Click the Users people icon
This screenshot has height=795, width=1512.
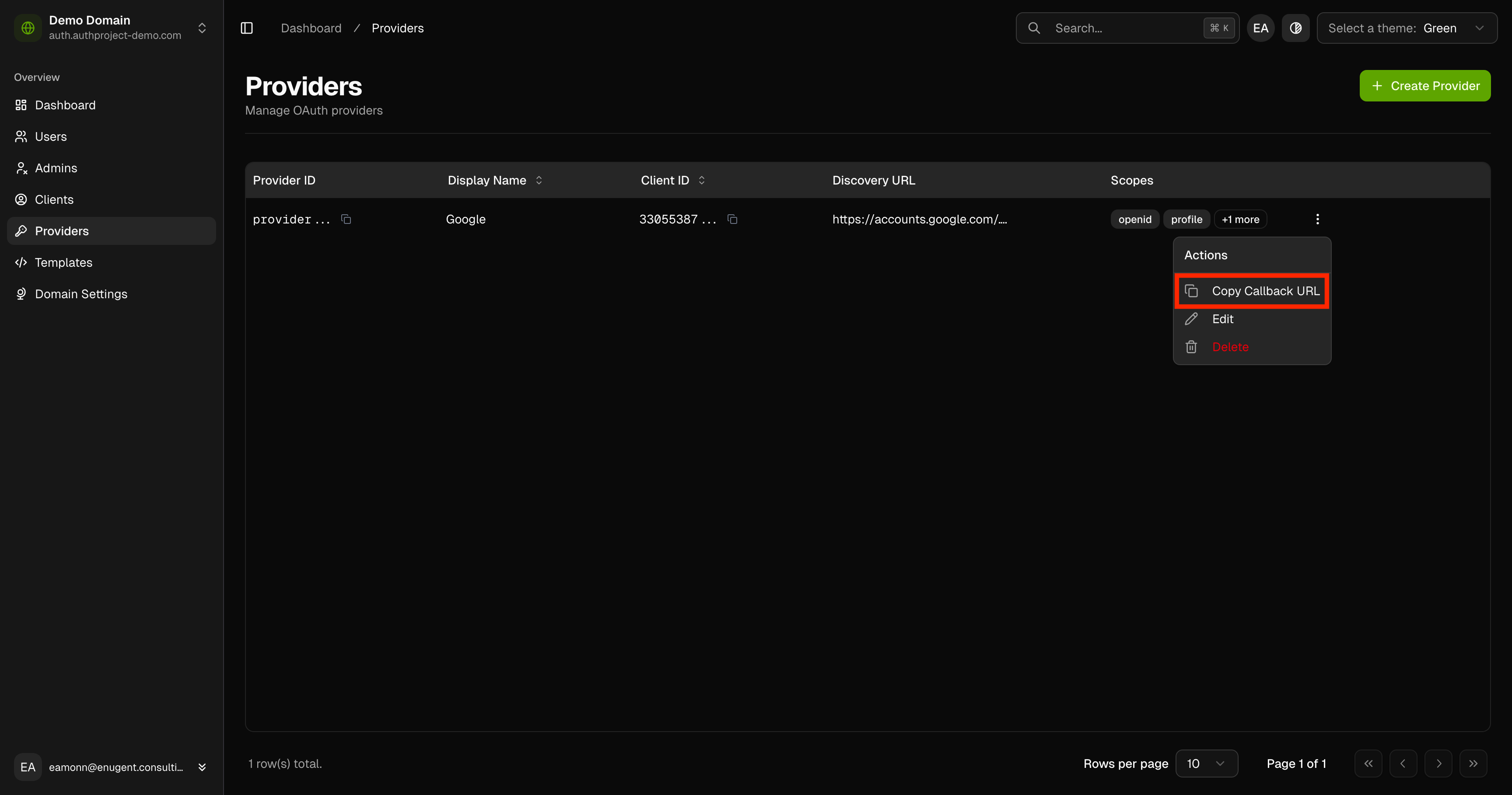tap(21, 137)
